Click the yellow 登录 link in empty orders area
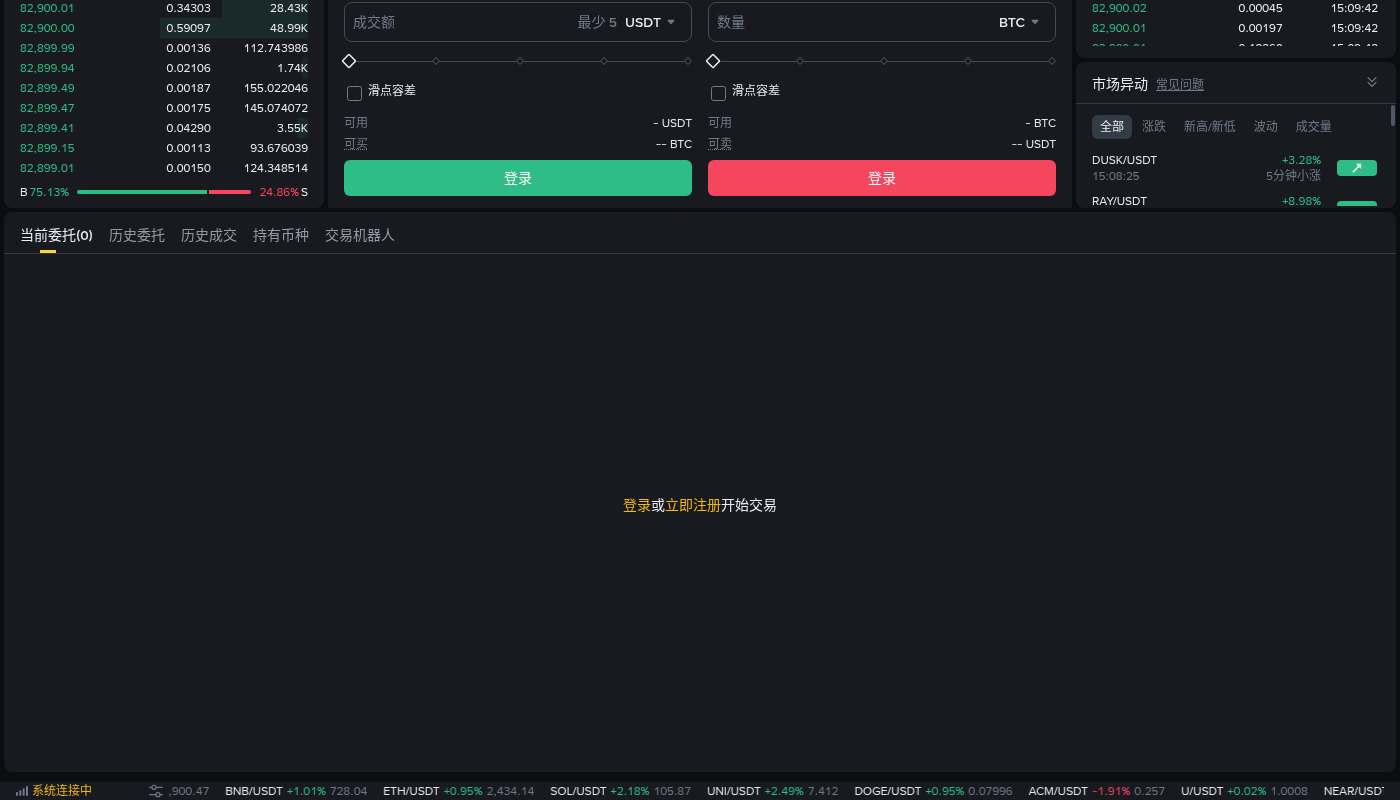Viewport: 1400px width, 800px height. coord(637,506)
